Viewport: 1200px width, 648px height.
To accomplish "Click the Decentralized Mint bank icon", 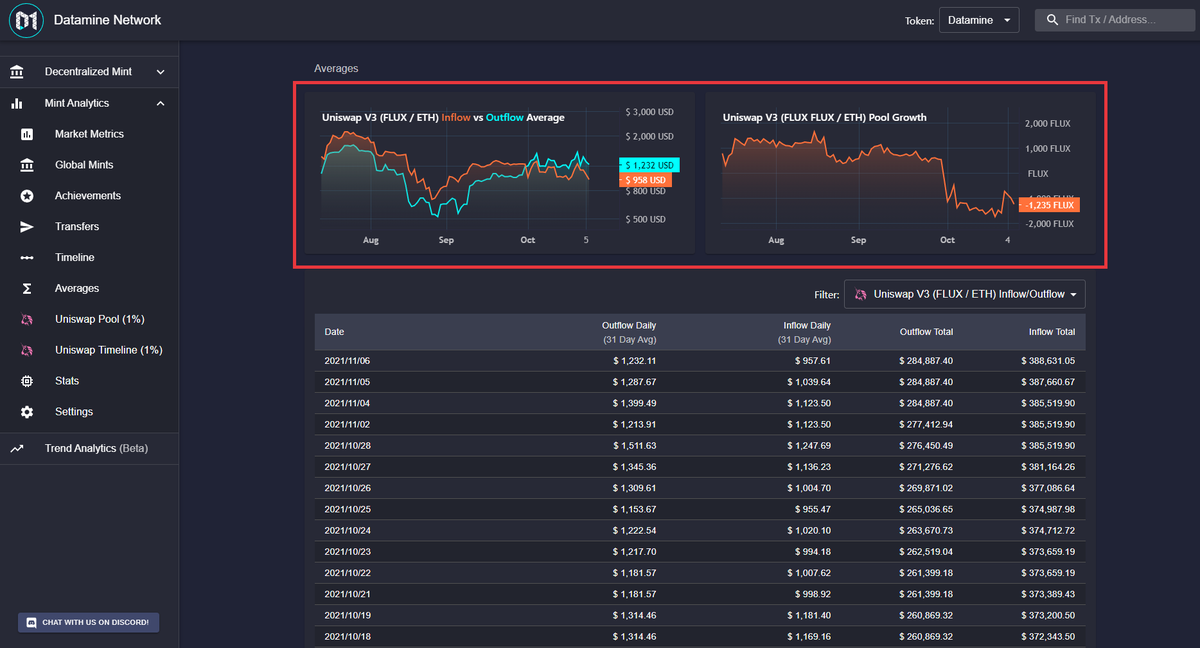I will 17,72.
